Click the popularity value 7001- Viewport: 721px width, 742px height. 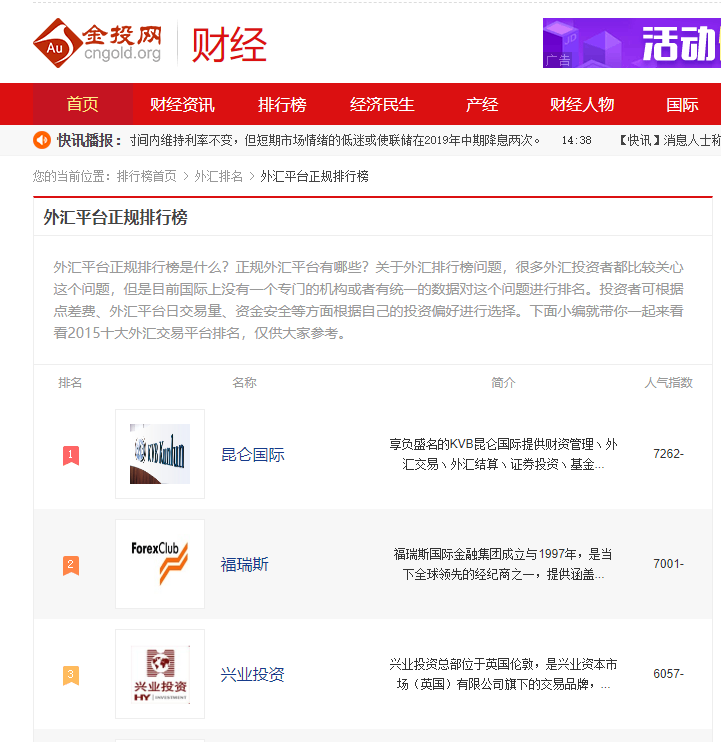pos(668,564)
